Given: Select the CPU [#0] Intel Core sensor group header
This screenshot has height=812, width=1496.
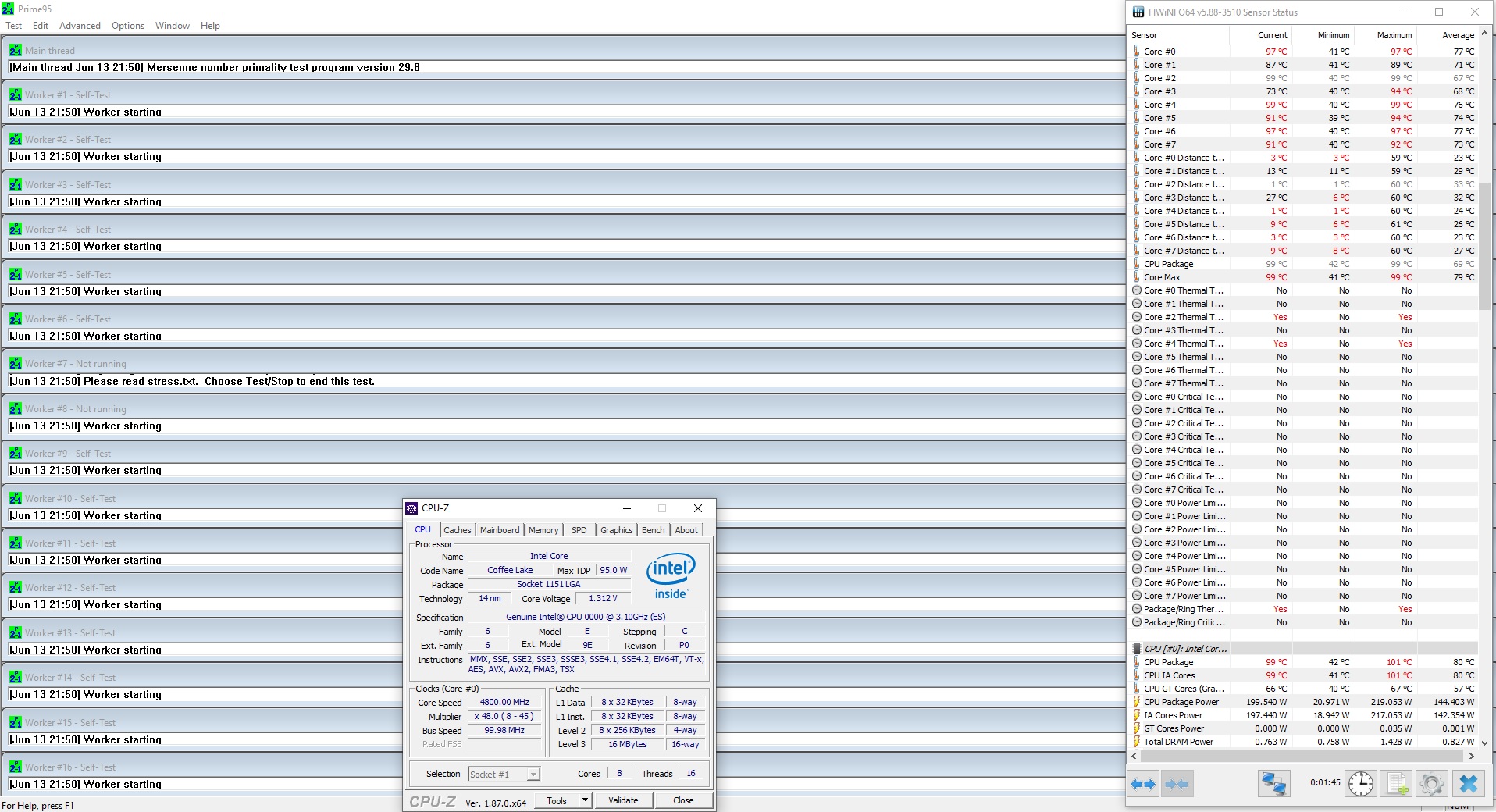Looking at the screenshot, I should pos(1184,649).
